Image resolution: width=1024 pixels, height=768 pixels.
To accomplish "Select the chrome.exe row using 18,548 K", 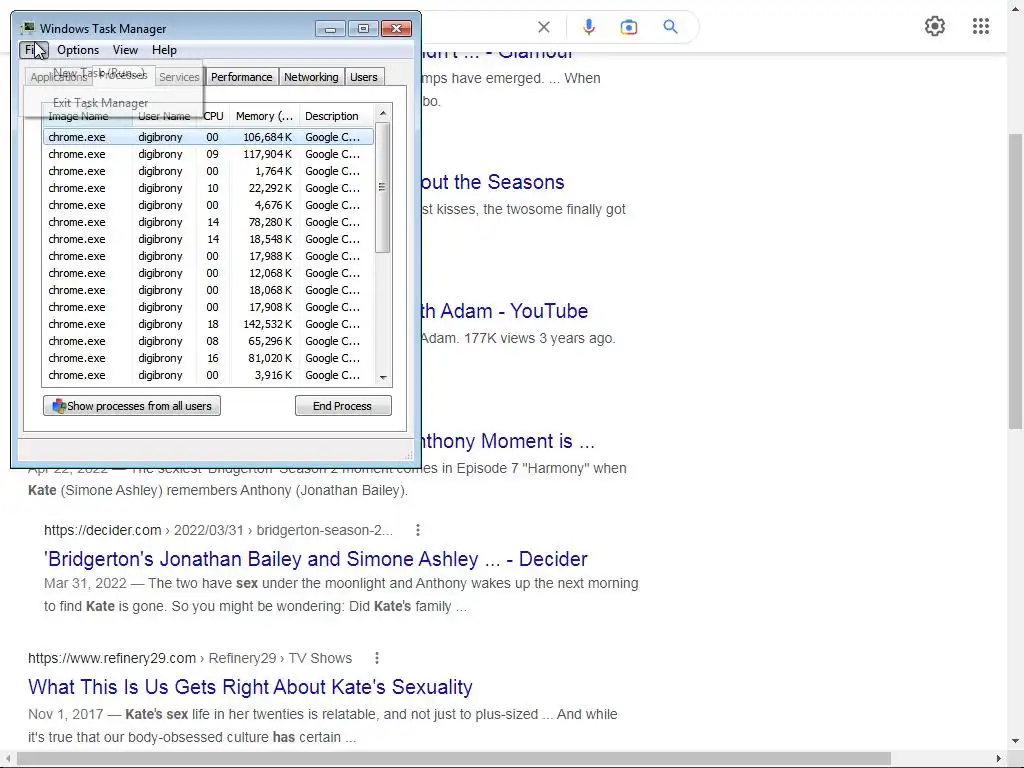I will pos(208,239).
